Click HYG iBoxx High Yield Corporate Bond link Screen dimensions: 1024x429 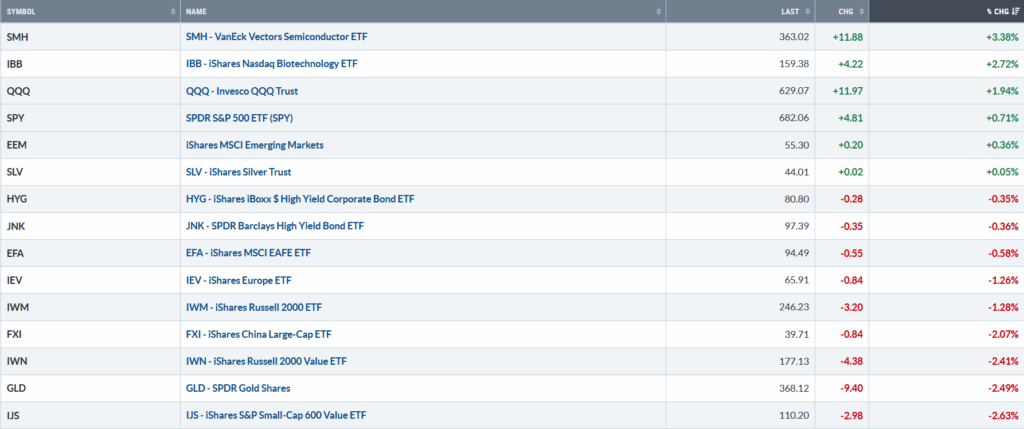pyautogui.click(x=300, y=199)
